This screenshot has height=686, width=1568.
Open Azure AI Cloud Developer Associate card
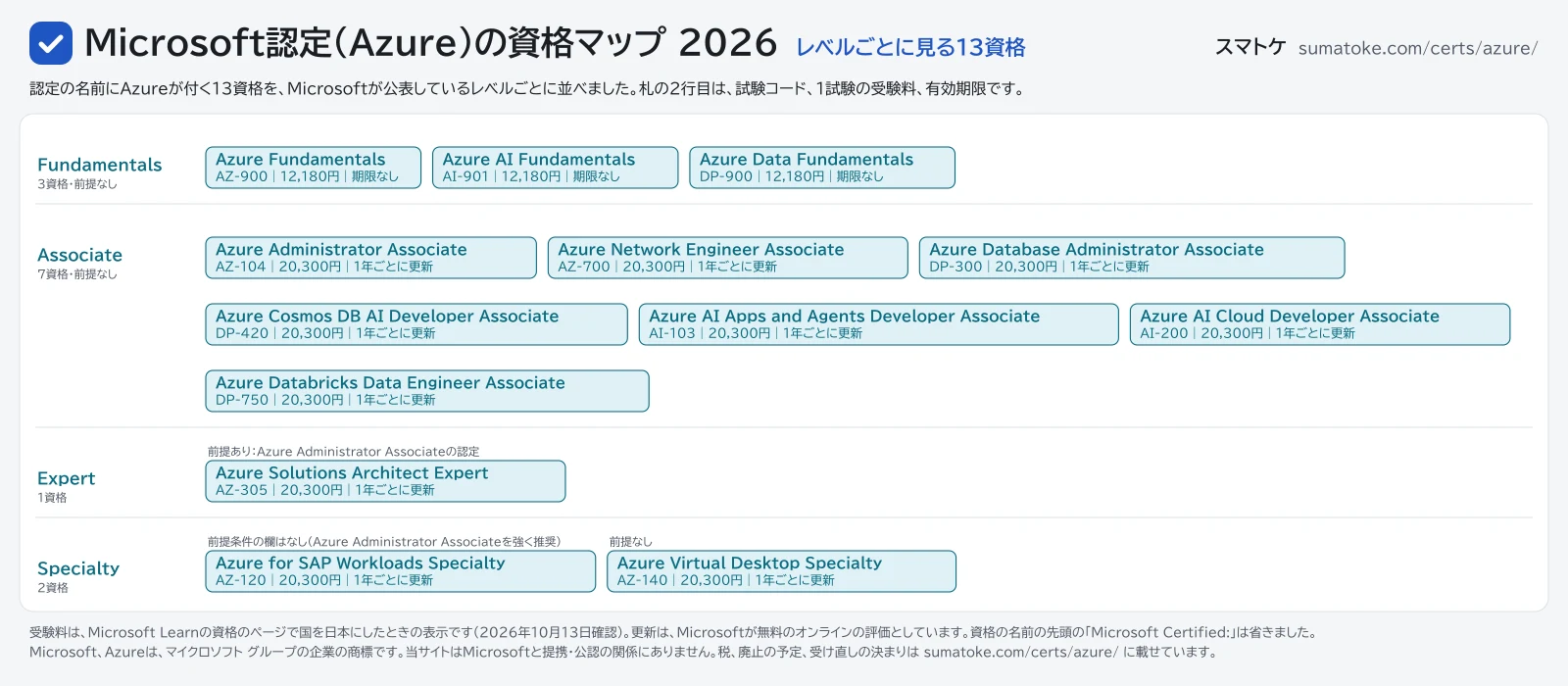tap(1320, 324)
